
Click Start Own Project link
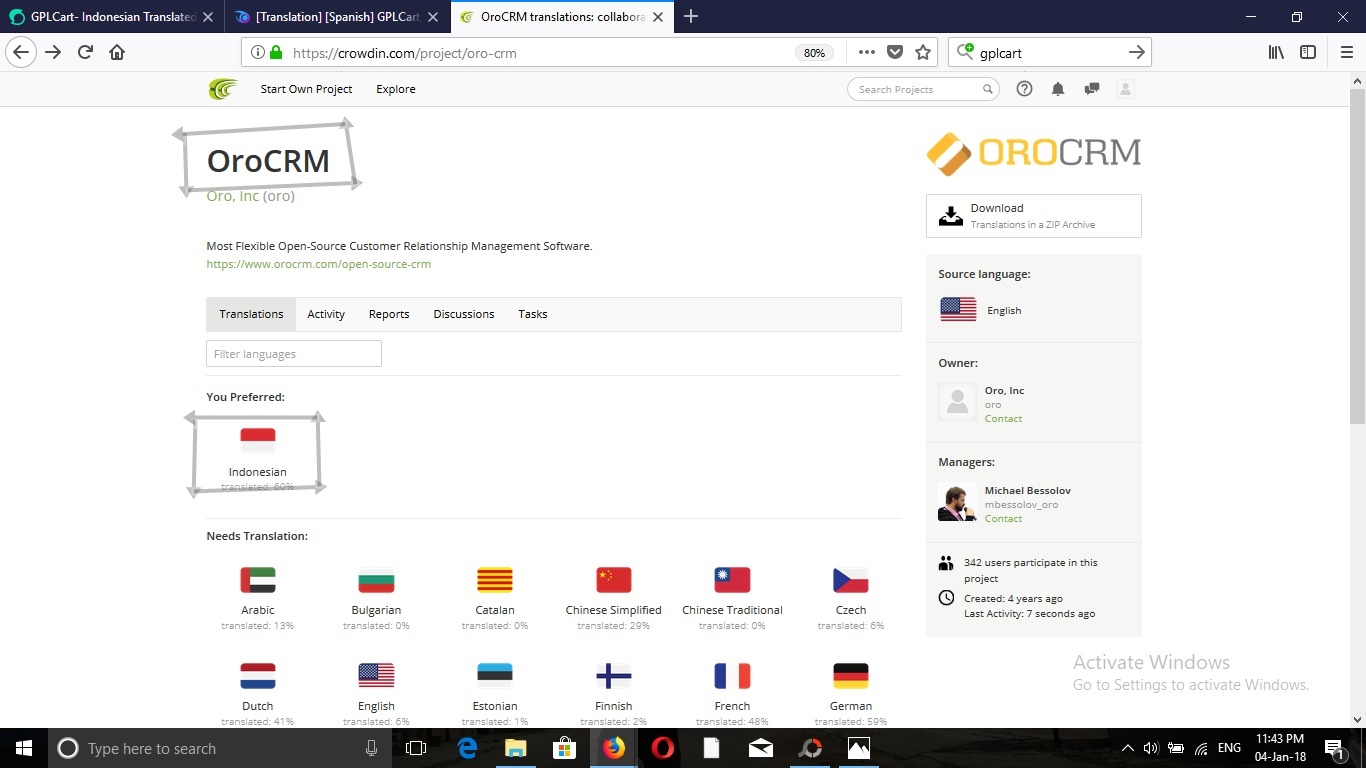(x=306, y=89)
